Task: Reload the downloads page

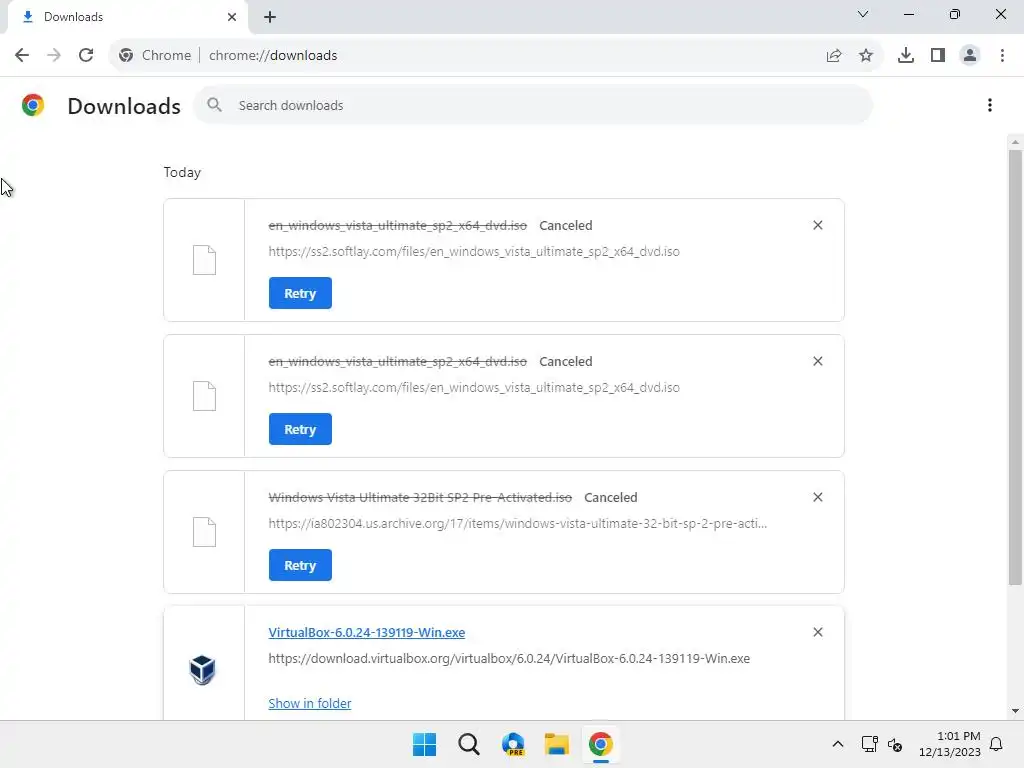Action: coord(86,56)
